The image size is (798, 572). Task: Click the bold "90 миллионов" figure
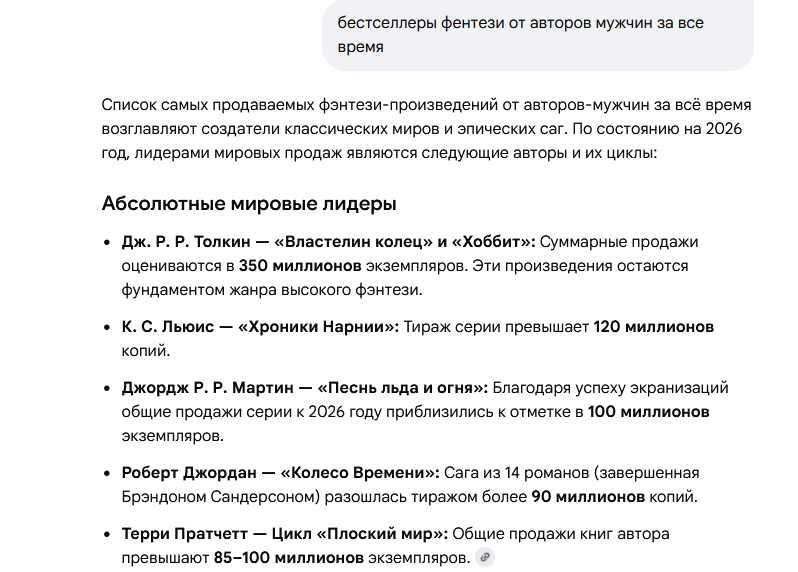(x=587, y=496)
